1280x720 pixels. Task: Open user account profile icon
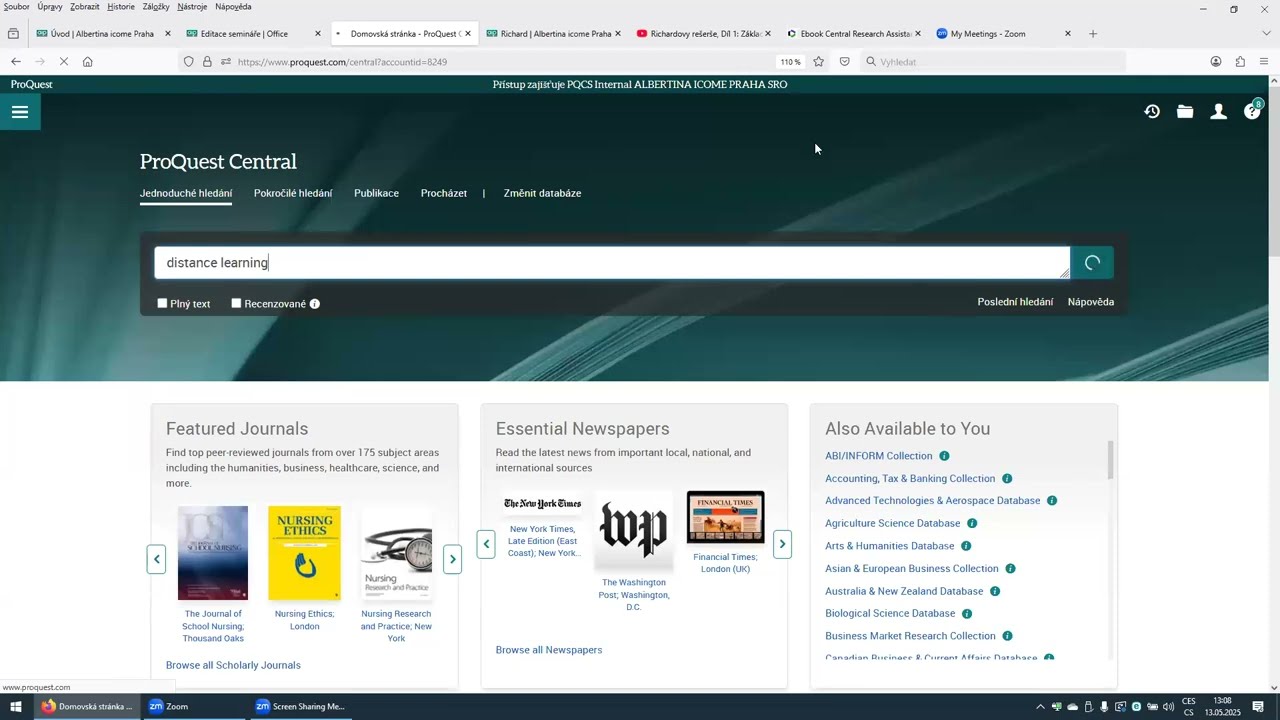pos(1218,112)
